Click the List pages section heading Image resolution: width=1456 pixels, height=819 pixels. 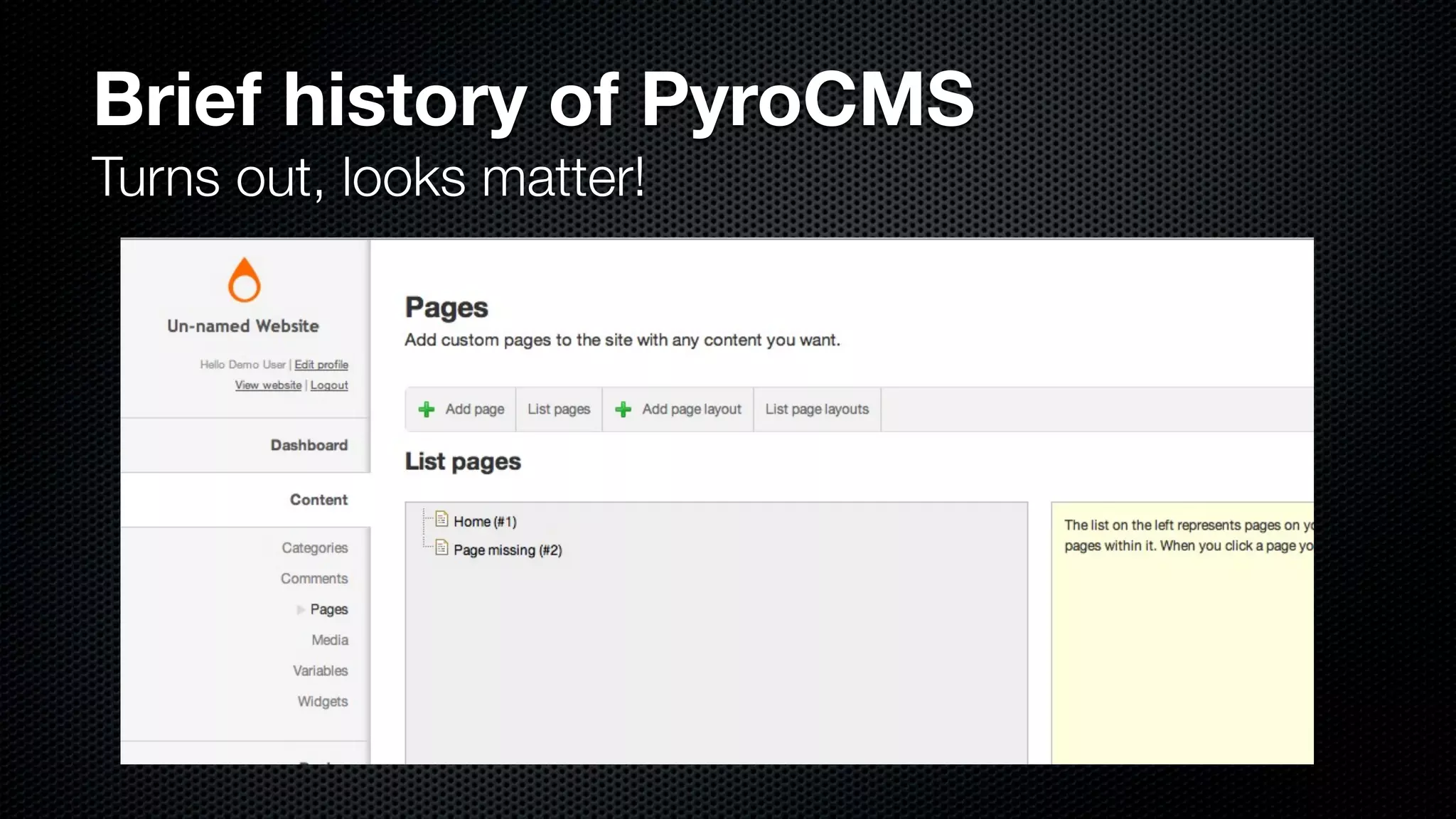tap(463, 461)
